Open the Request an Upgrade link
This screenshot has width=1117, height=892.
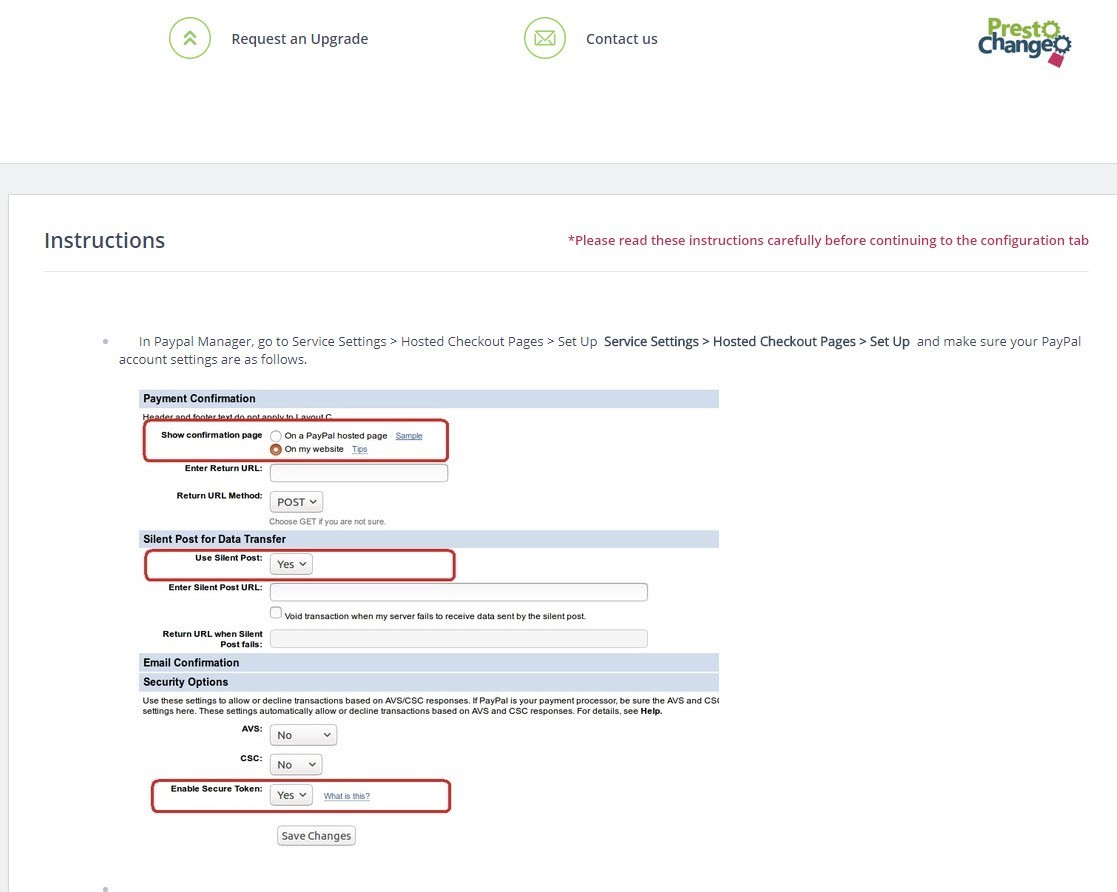point(299,39)
